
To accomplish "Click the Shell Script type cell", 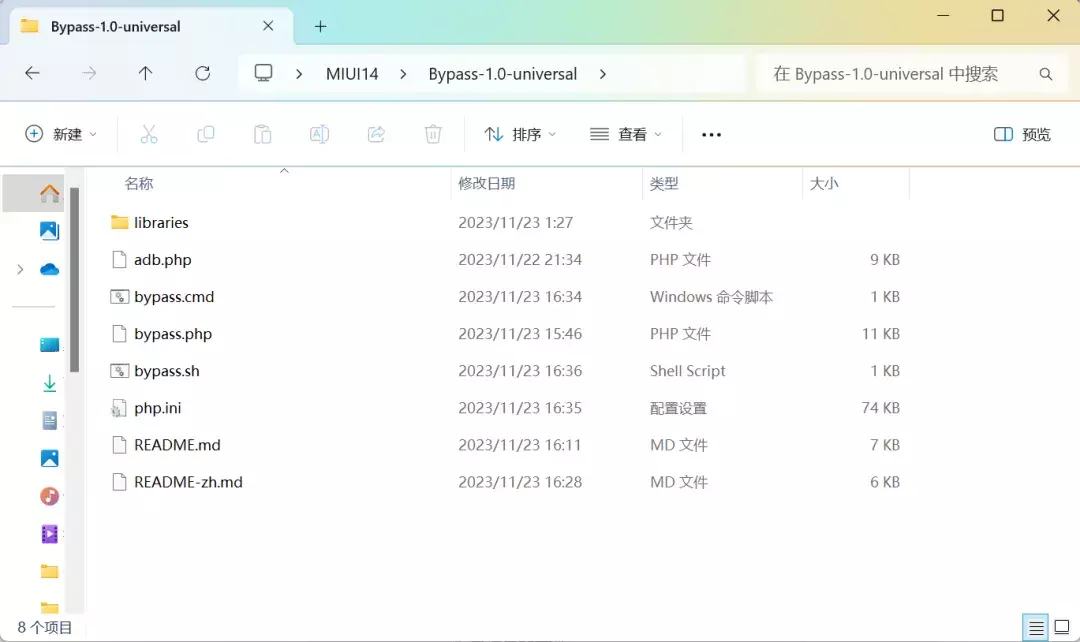I will (687, 371).
